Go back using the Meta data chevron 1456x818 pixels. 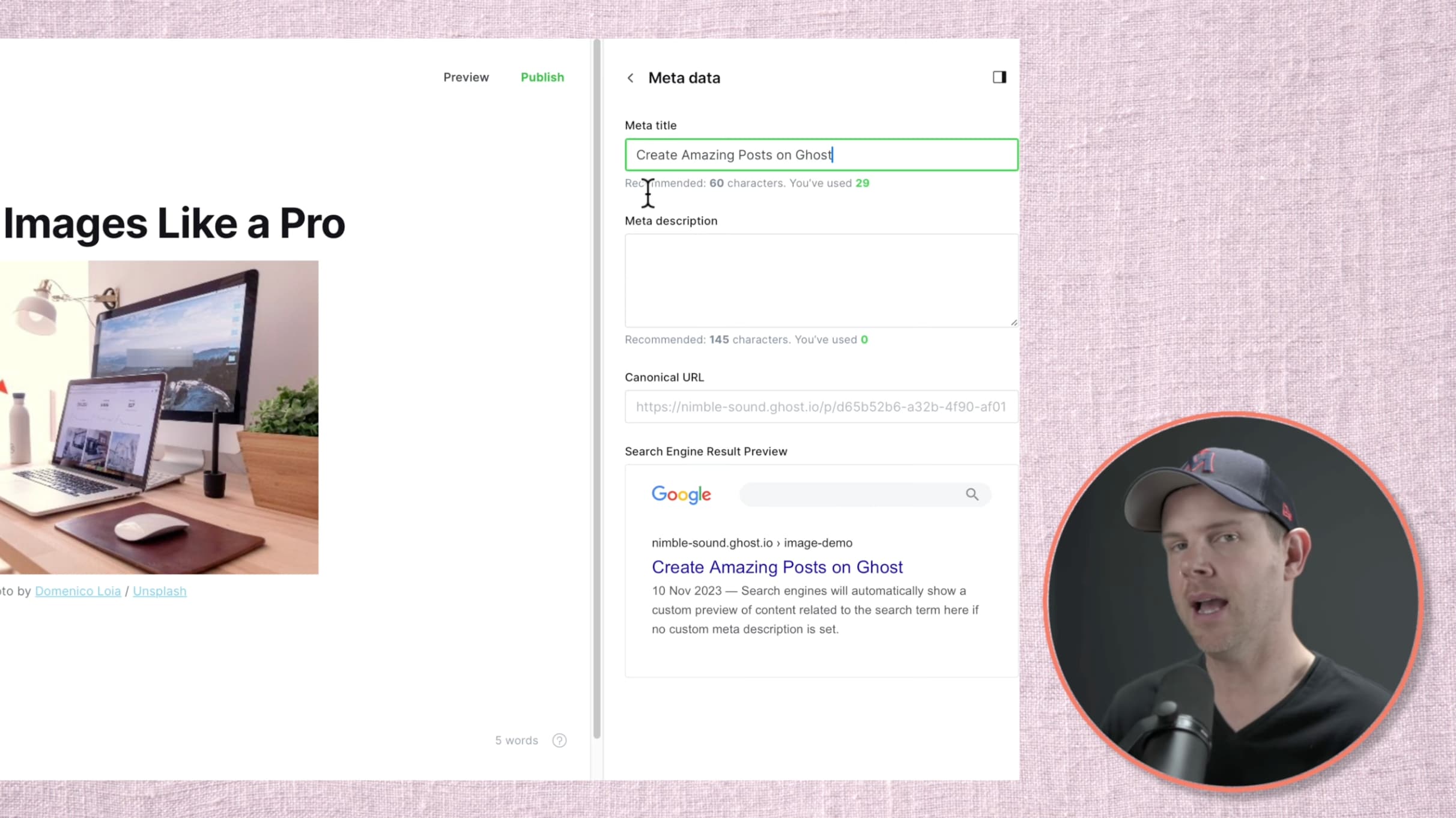tap(630, 78)
